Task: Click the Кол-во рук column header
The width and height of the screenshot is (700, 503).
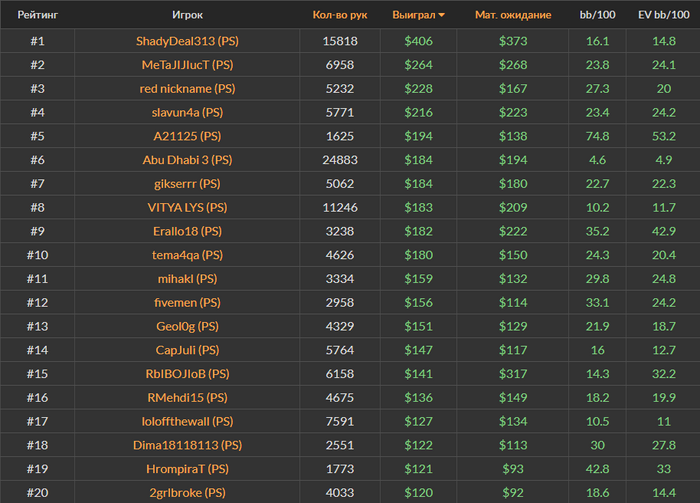Action: tap(340, 15)
